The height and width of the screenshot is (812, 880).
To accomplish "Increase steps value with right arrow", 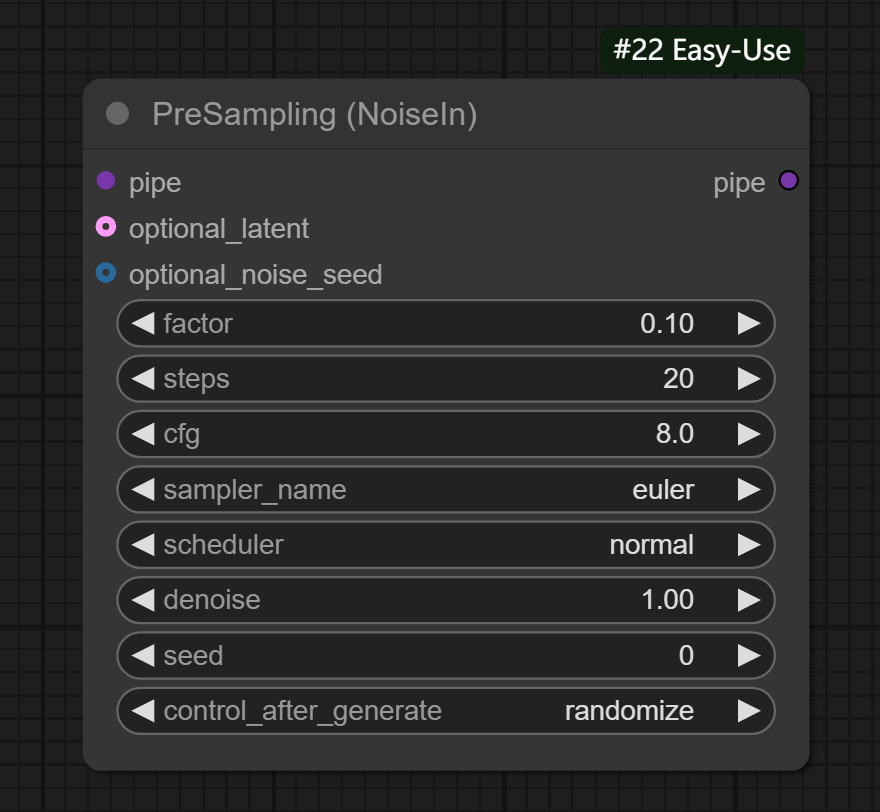I will (749, 379).
